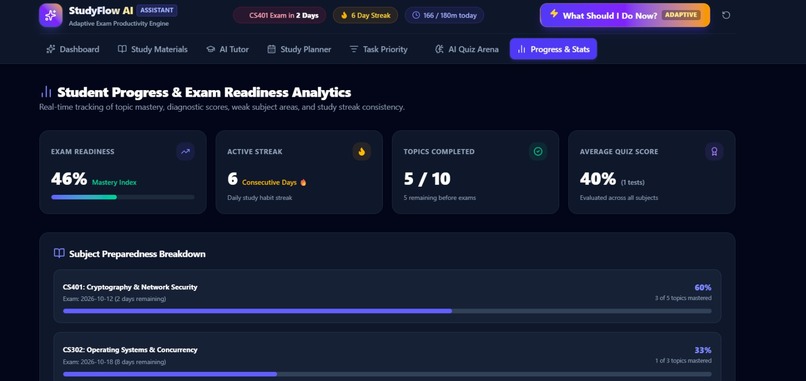Click the 40% average quiz score value
The height and width of the screenshot is (381, 806).
(x=598, y=179)
